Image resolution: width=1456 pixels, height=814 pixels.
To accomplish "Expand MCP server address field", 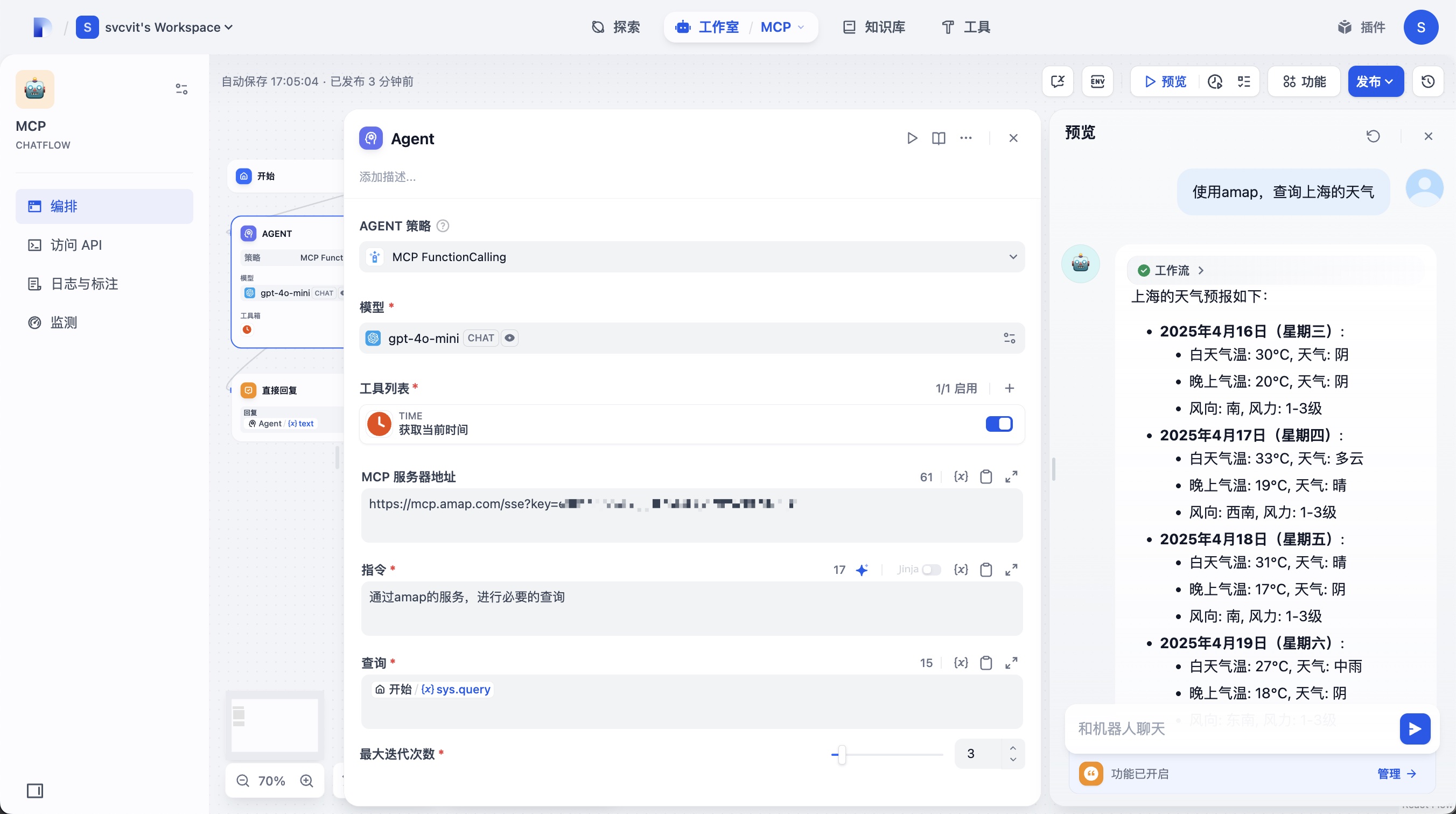I will (x=1011, y=477).
